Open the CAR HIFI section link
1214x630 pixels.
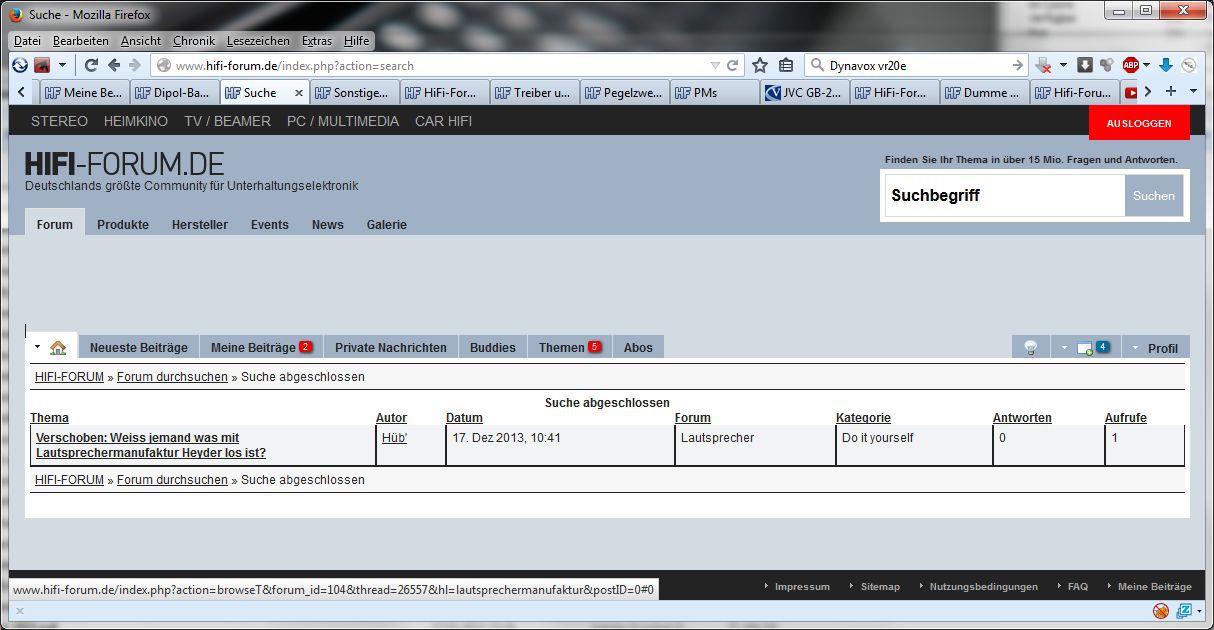click(443, 121)
